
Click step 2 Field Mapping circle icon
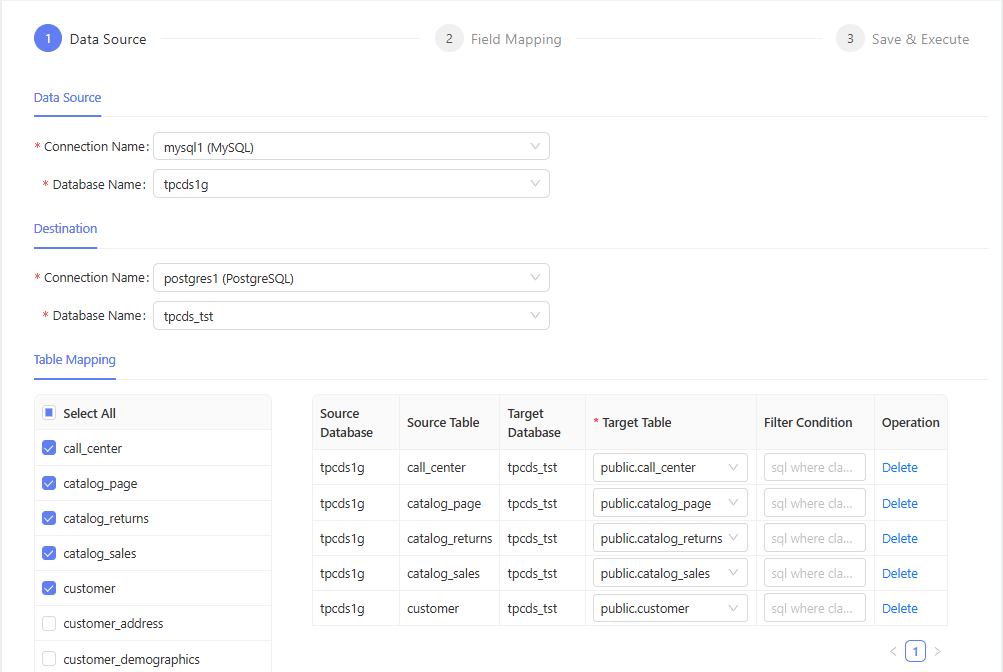[449, 39]
